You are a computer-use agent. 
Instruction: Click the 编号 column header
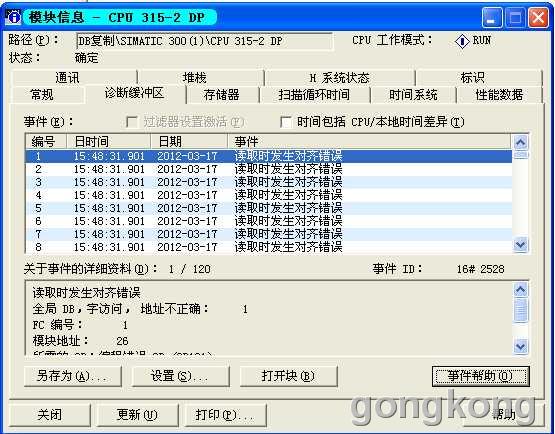pos(46,142)
